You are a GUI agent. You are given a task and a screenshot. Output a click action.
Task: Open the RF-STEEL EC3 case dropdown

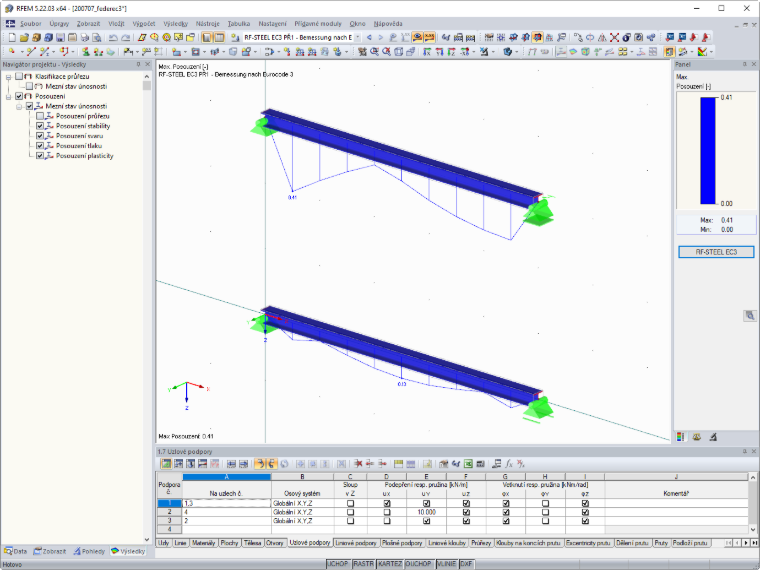pos(358,37)
